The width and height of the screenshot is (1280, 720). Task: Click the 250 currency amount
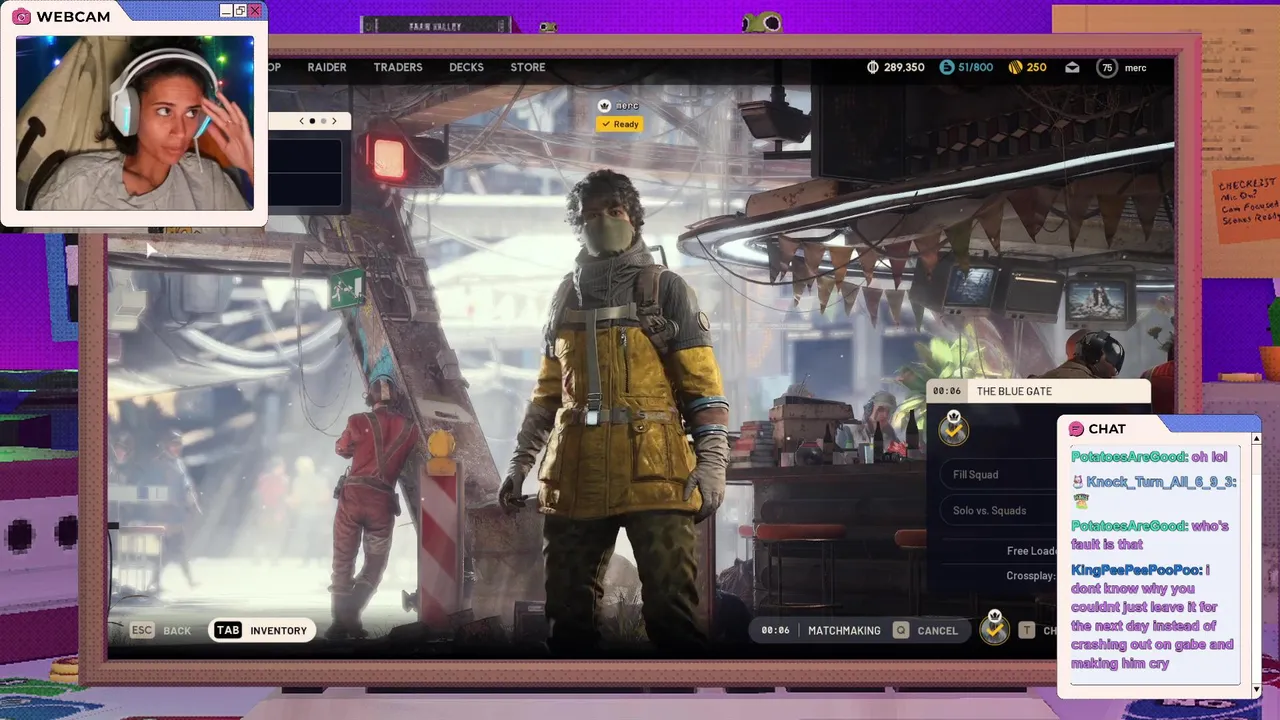(x=1036, y=67)
